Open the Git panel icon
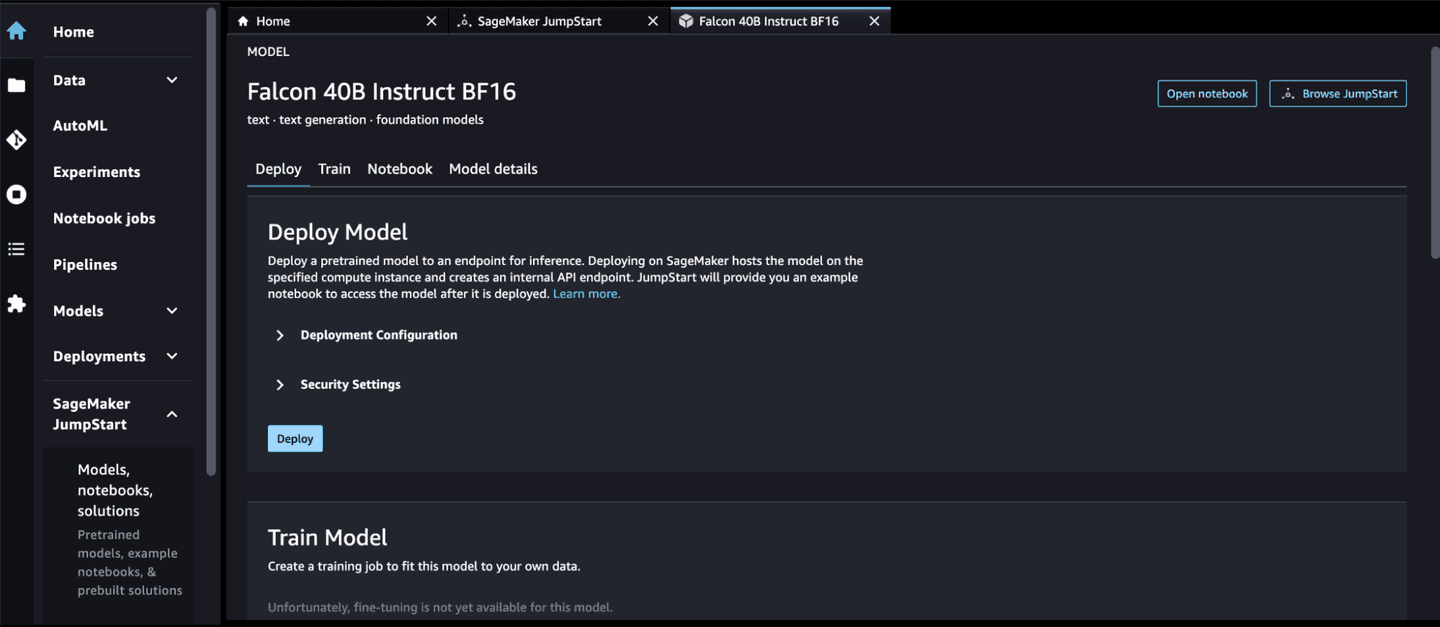Image resolution: width=1440 pixels, height=627 pixels. 16,140
